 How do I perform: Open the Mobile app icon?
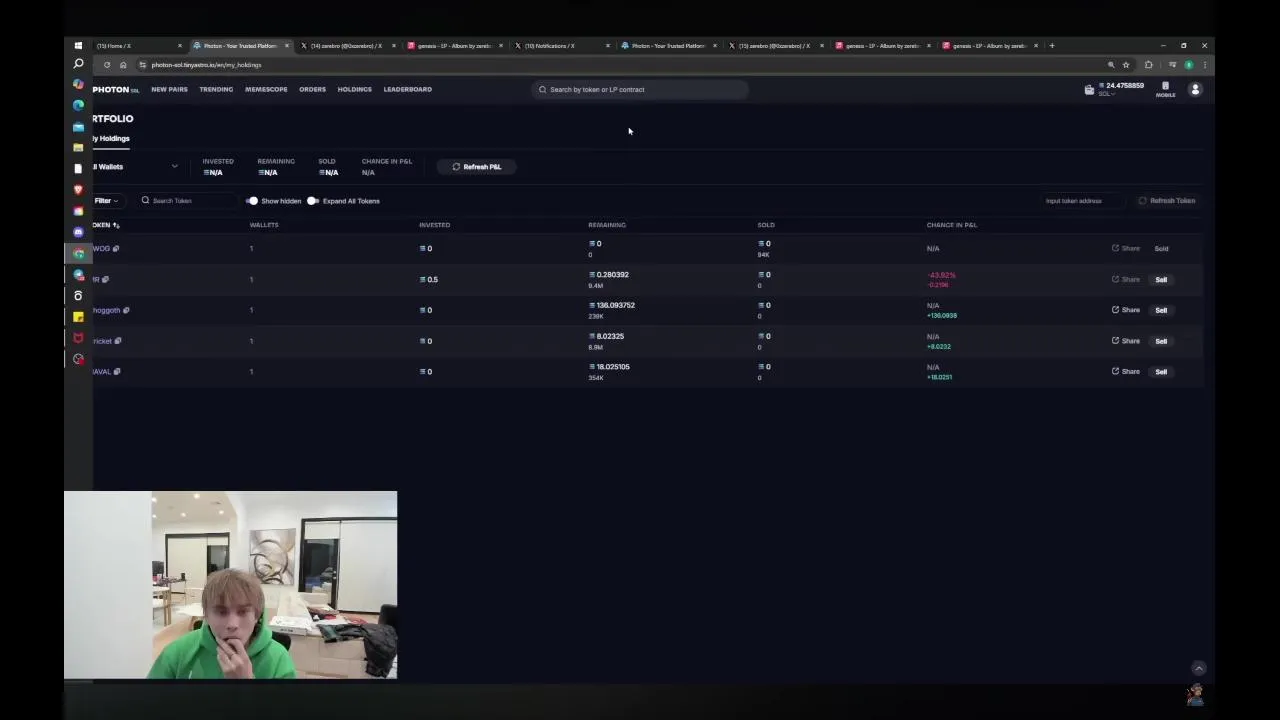[x=1165, y=89]
